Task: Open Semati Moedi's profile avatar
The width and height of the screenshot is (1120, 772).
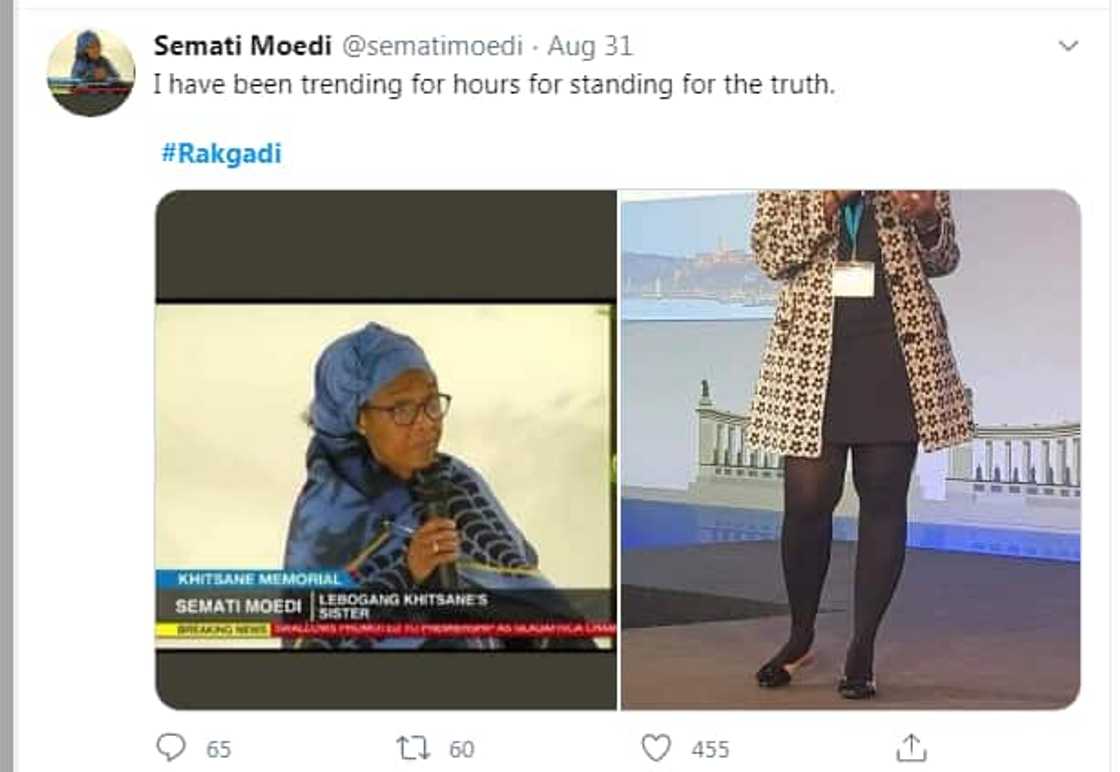Action: tap(91, 72)
